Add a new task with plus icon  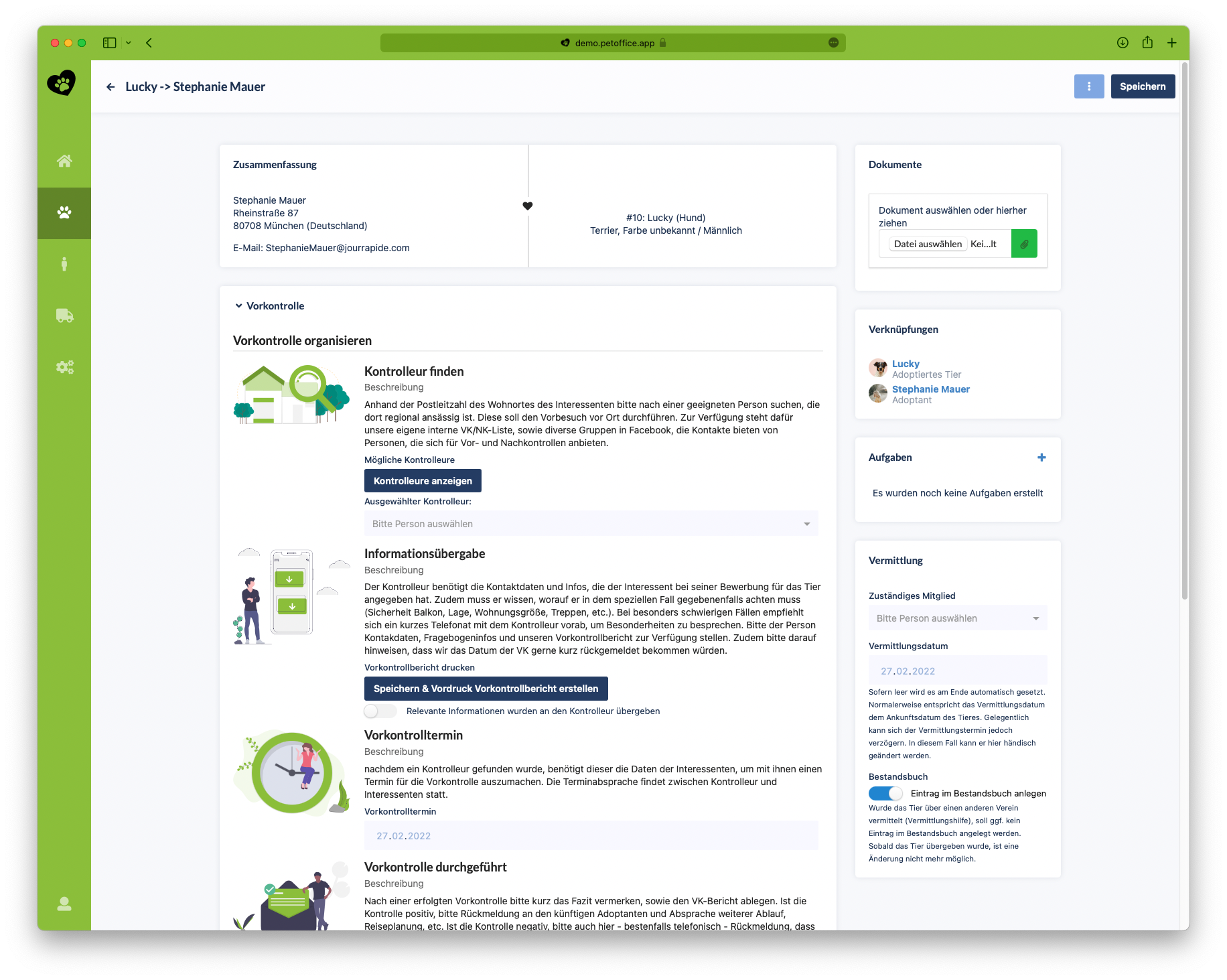1041,458
